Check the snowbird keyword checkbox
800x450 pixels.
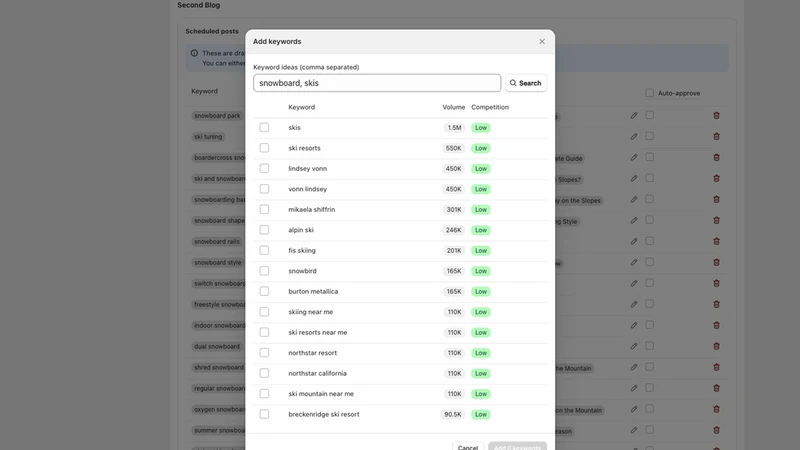(x=264, y=270)
